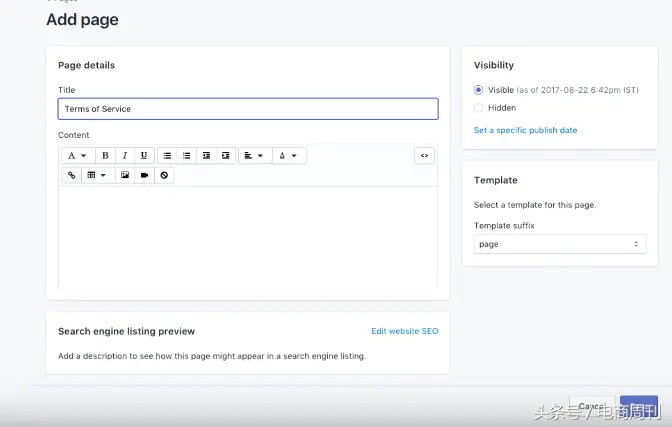Insert a video into content

tap(145, 175)
